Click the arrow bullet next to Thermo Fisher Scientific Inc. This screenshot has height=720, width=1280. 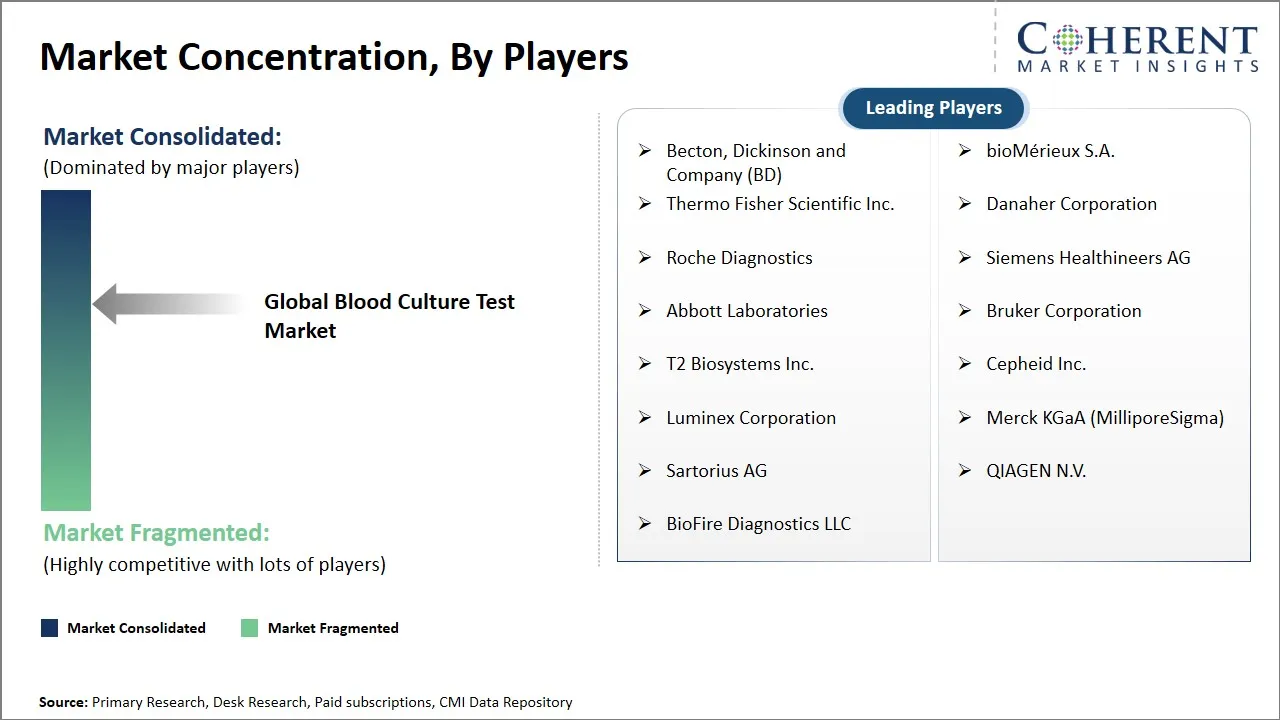[644, 204]
